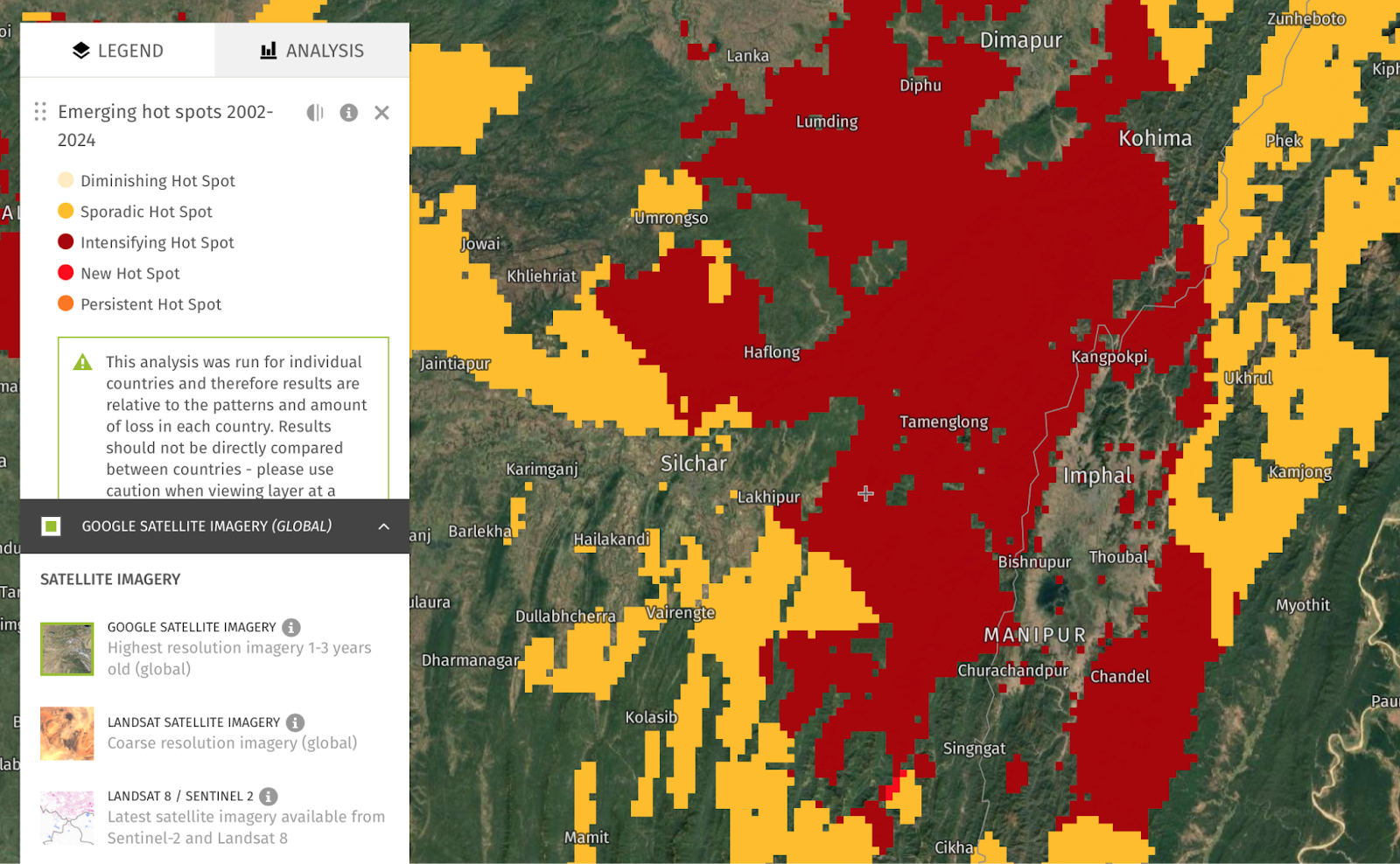Click the Intensifying Hot Spot color swatch
This screenshot has width=1400, height=864.
(66, 242)
